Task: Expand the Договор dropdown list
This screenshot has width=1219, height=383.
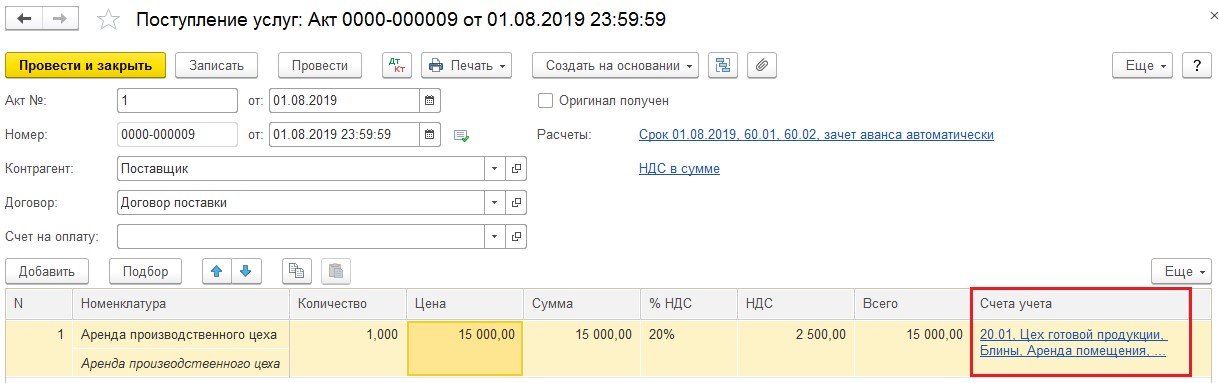Action: (495, 203)
